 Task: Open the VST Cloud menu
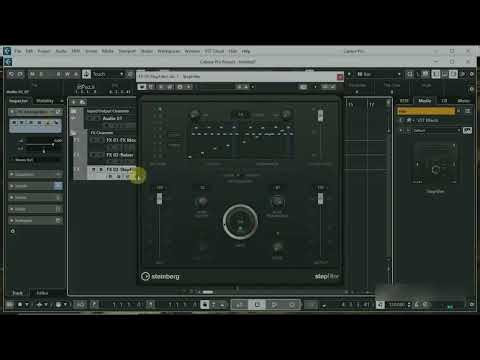214,51
